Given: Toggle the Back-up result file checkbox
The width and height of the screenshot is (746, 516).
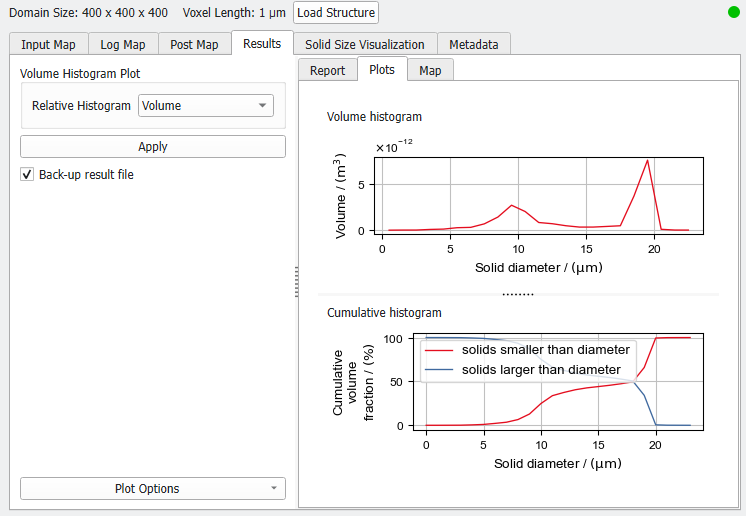Looking at the screenshot, I should 27,175.
